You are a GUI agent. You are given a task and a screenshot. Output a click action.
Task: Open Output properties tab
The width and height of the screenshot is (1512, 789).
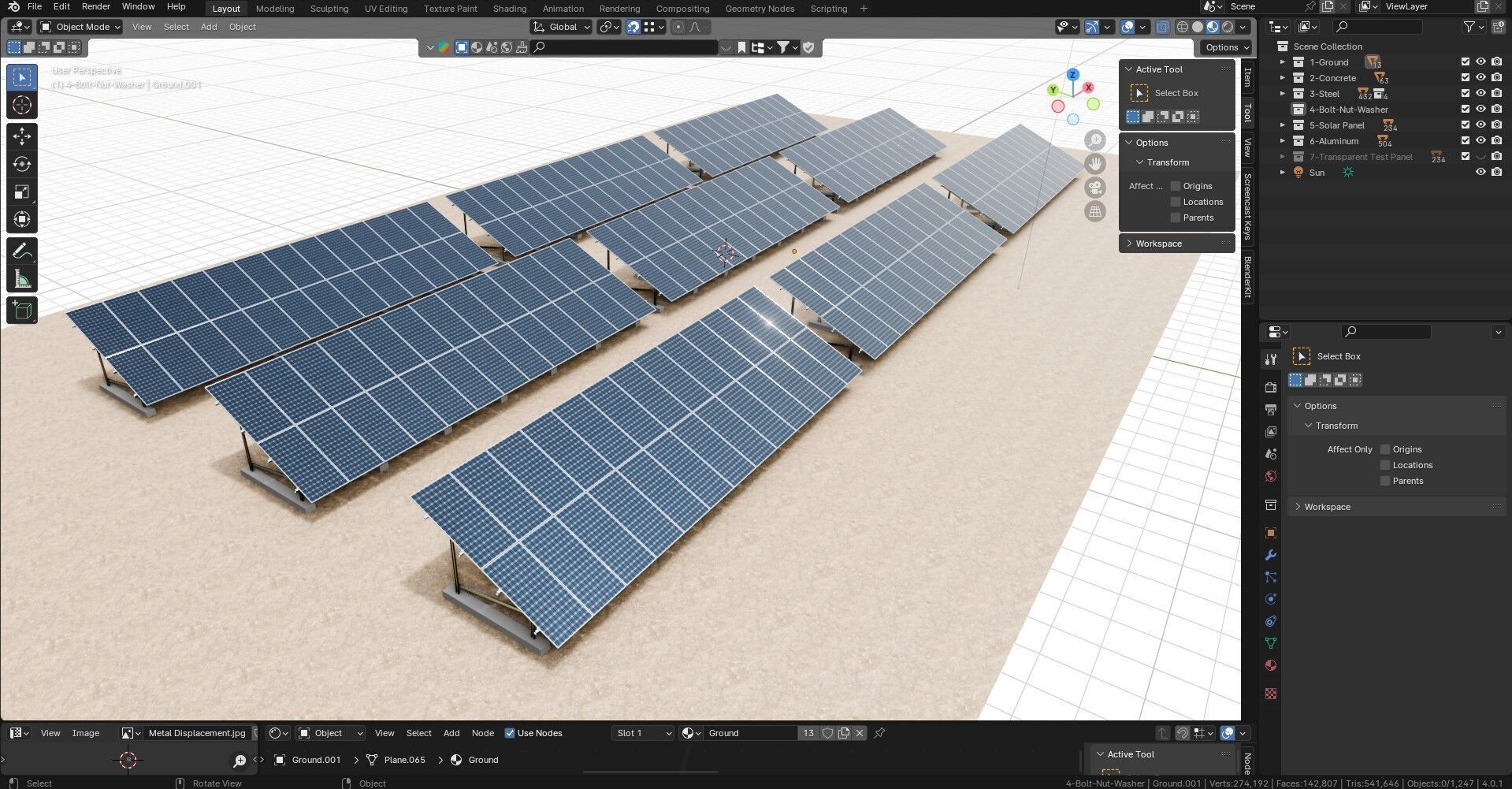coord(1270,410)
